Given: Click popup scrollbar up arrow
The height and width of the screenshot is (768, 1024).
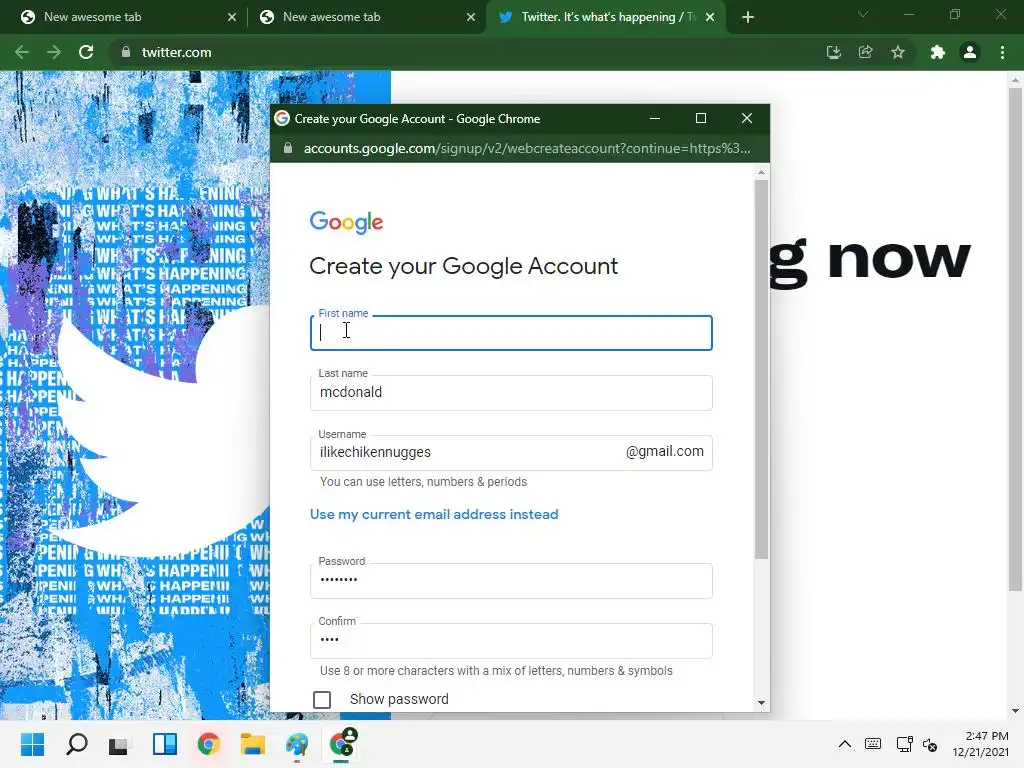Looking at the screenshot, I should [x=761, y=172].
